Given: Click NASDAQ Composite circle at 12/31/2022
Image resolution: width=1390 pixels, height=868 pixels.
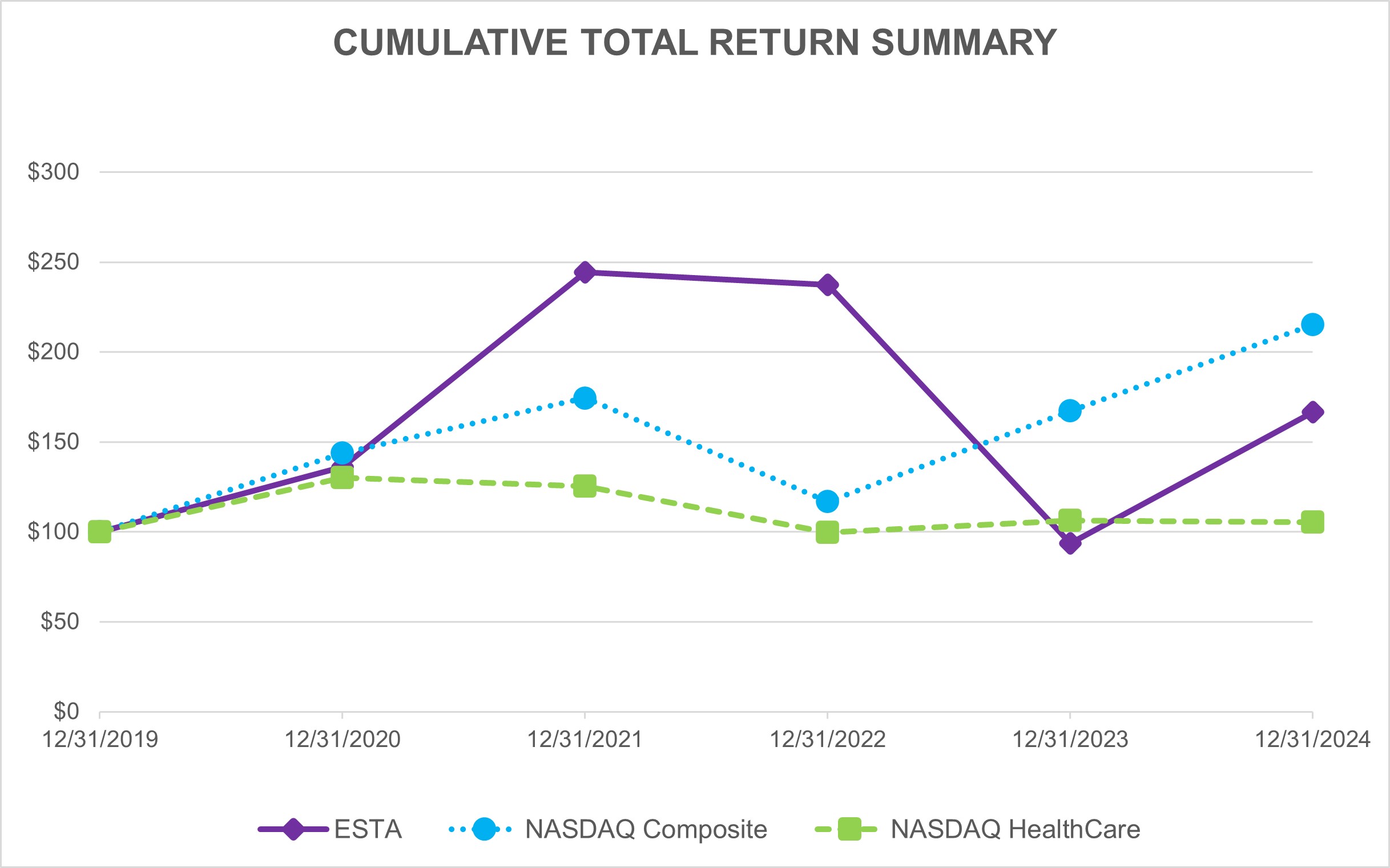Looking at the screenshot, I should (827, 501).
